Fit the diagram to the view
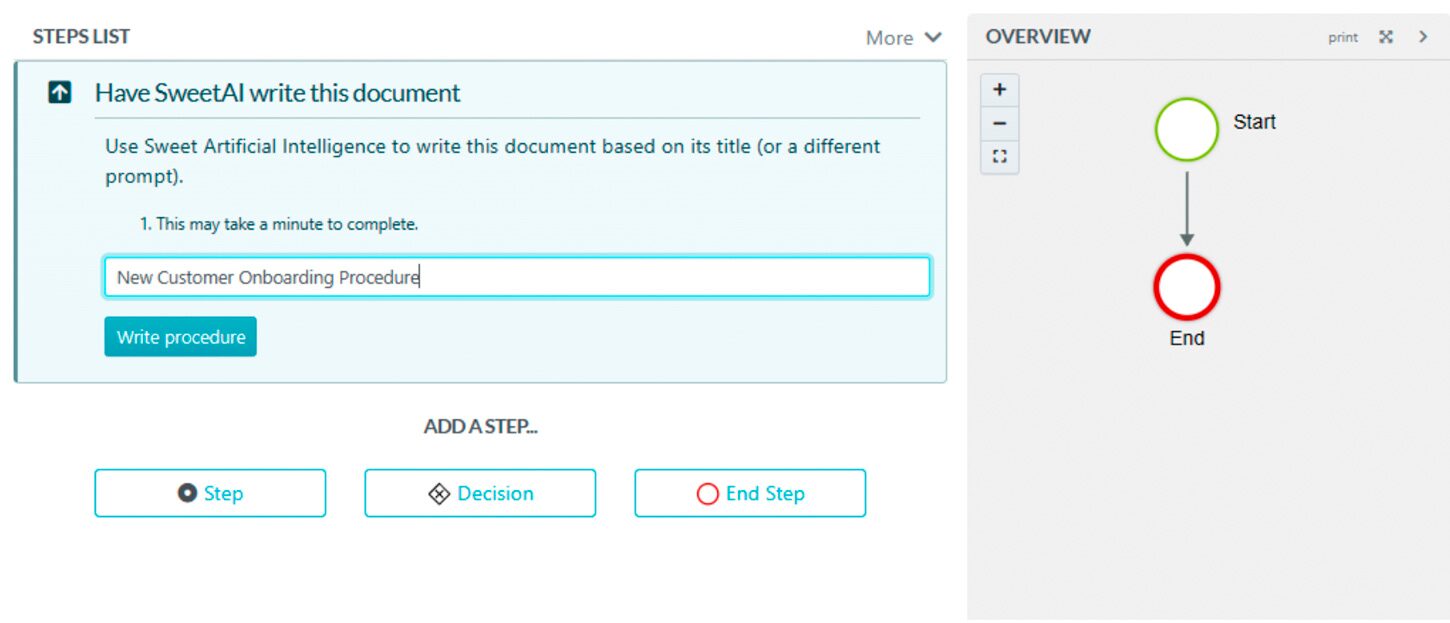This screenshot has width=1450, height=623. click(999, 157)
